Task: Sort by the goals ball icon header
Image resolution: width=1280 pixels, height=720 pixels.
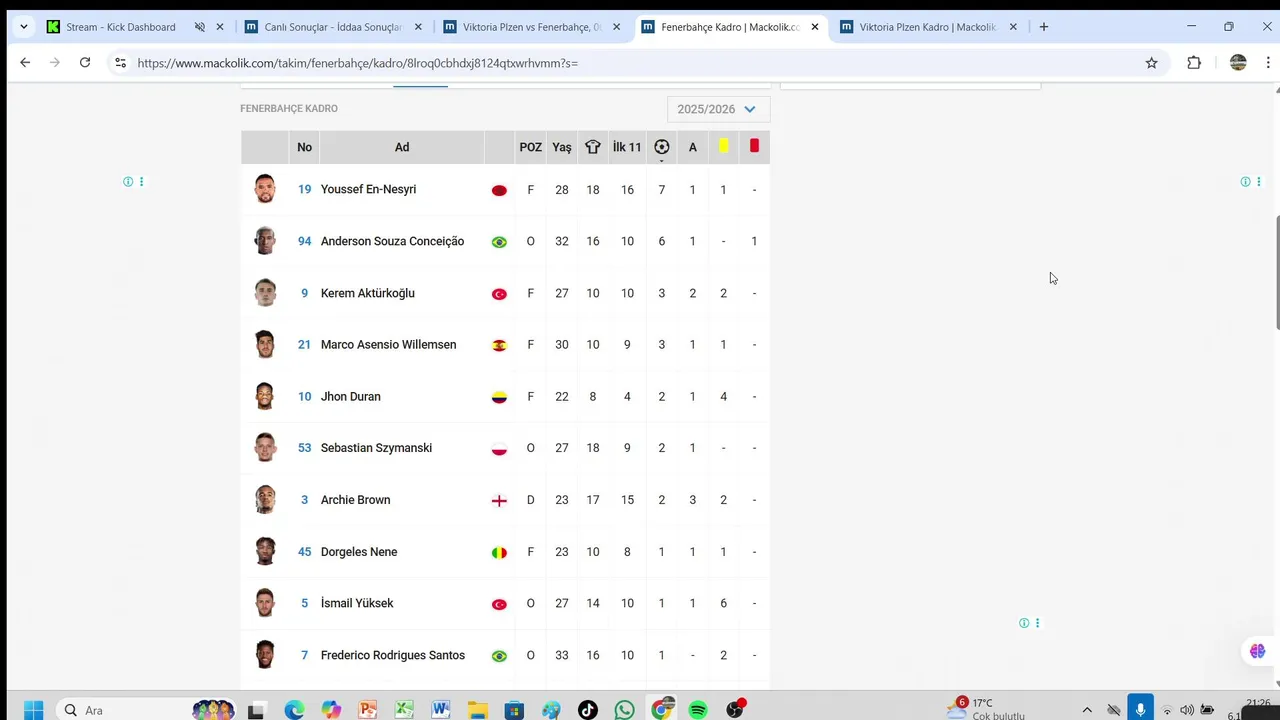Action: 661,147
